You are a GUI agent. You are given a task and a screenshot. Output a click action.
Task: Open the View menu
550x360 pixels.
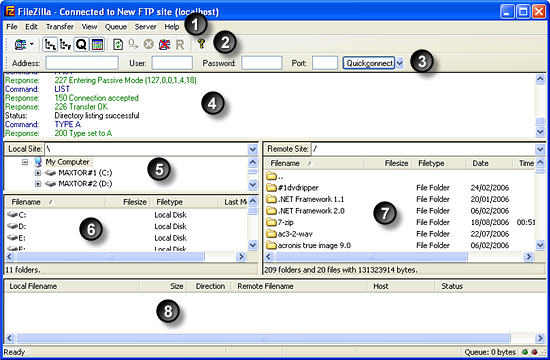[89, 27]
